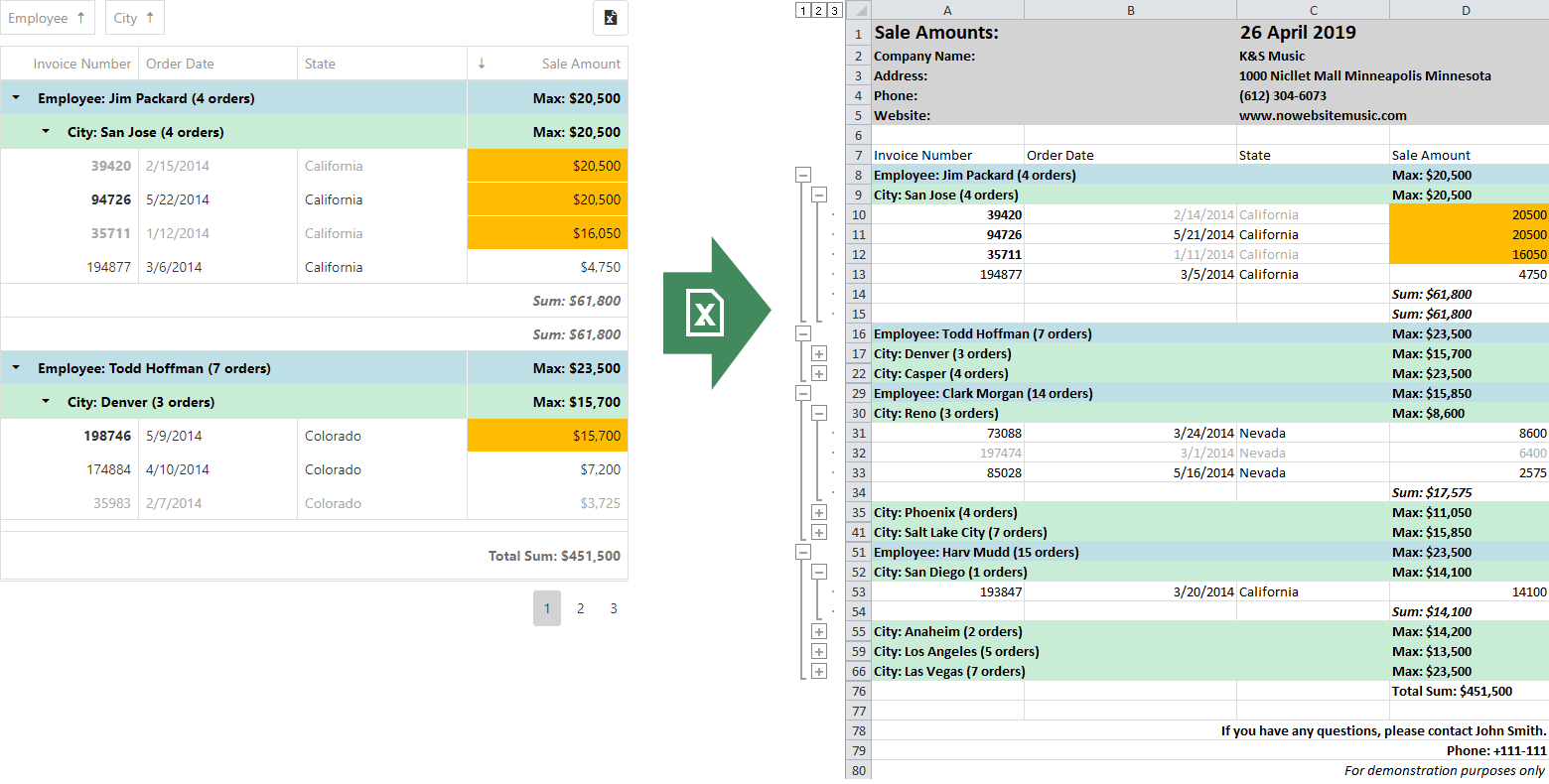The height and width of the screenshot is (784, 1549).
Task: Click sort arrow on City group chip
Action: tap(150, 18)
